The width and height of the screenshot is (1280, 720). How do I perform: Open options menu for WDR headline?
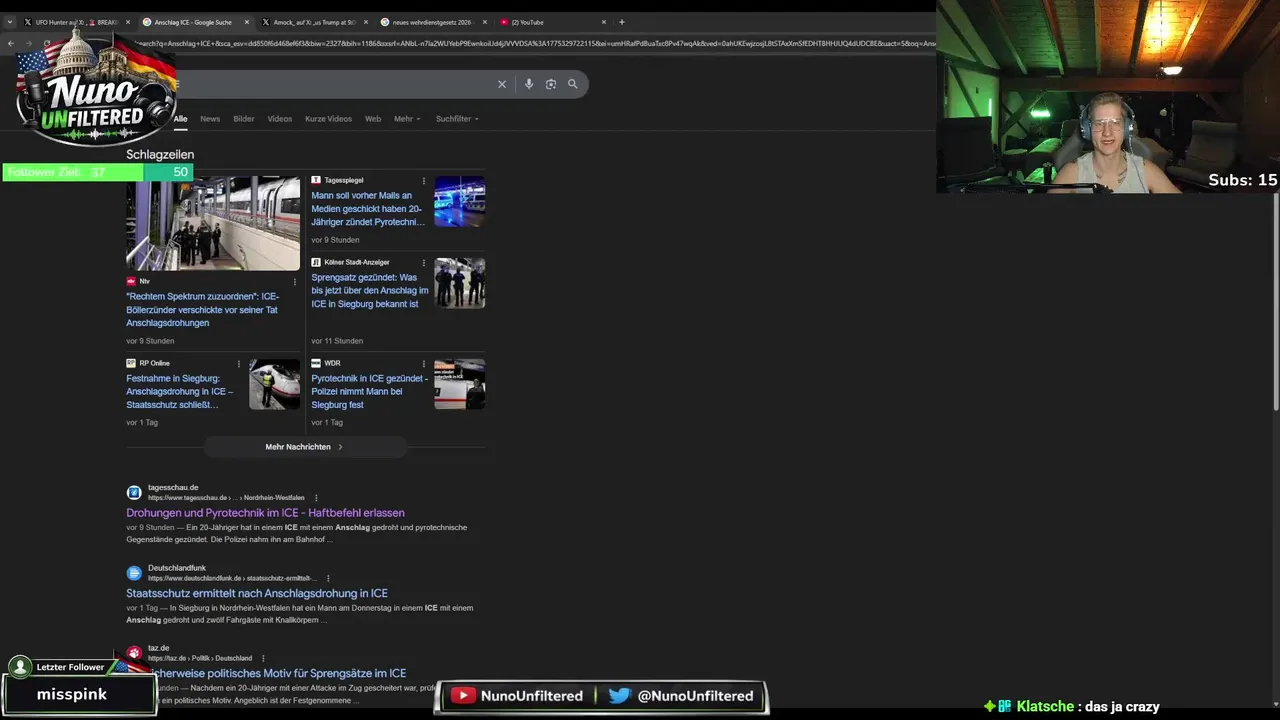423,363
